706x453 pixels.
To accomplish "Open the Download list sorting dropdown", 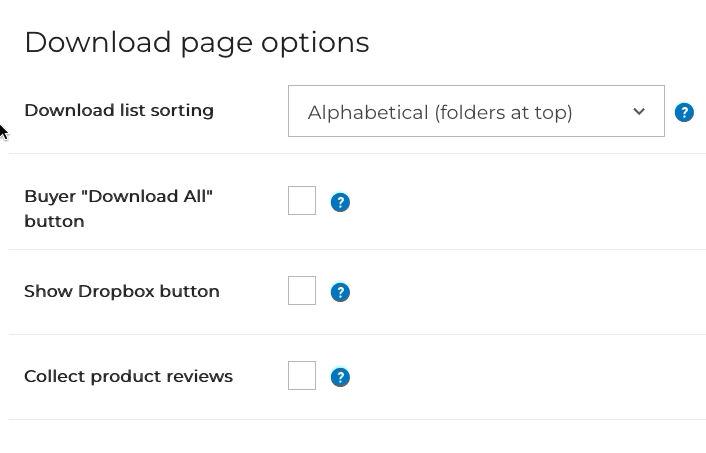I will pos(476,111).
